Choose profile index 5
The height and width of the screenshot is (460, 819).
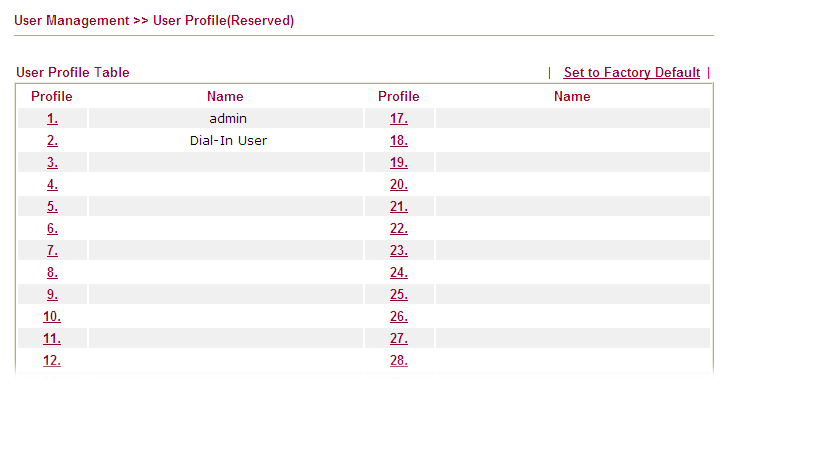click(52, 207)
